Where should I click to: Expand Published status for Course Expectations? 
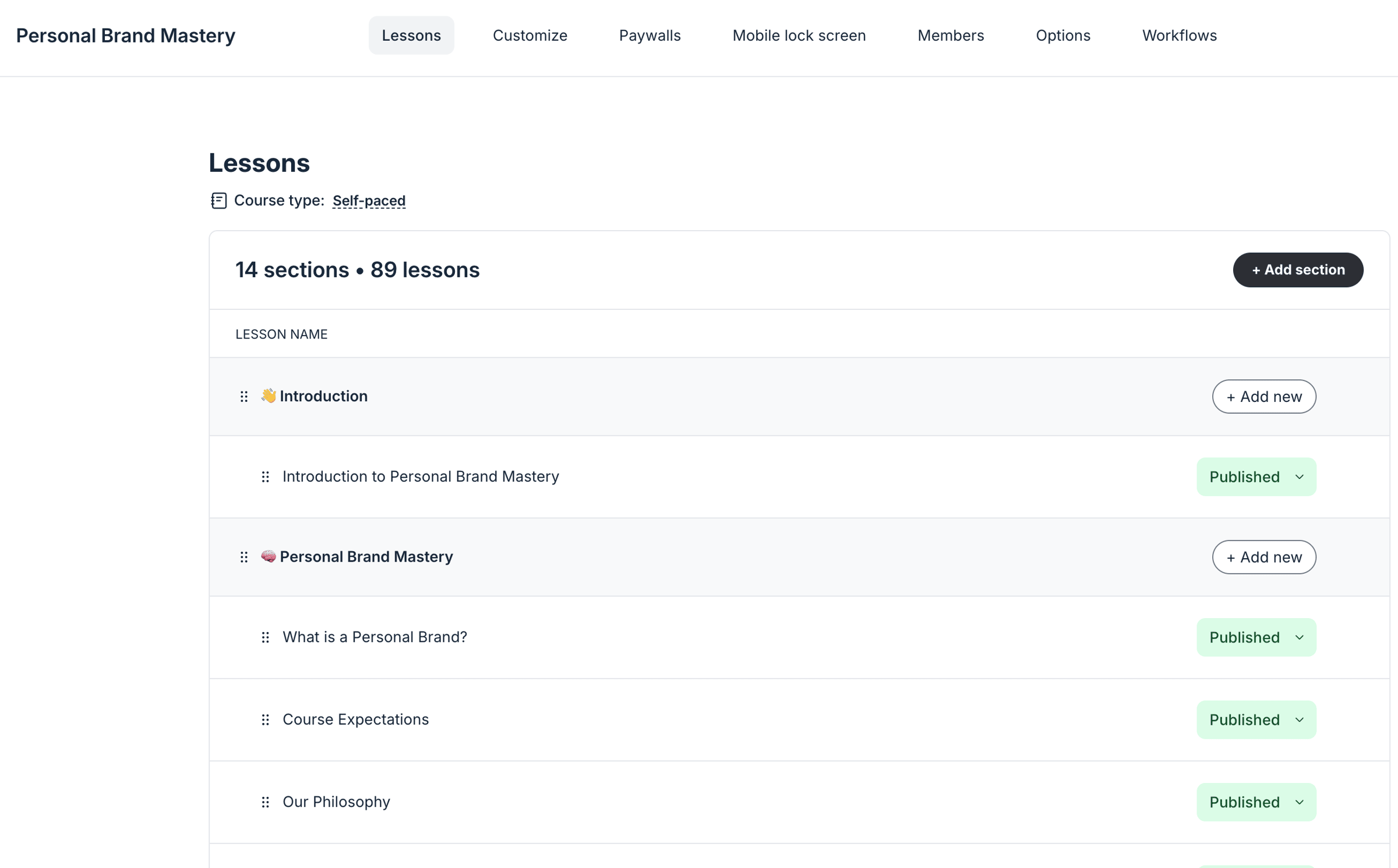point(1256,720)
